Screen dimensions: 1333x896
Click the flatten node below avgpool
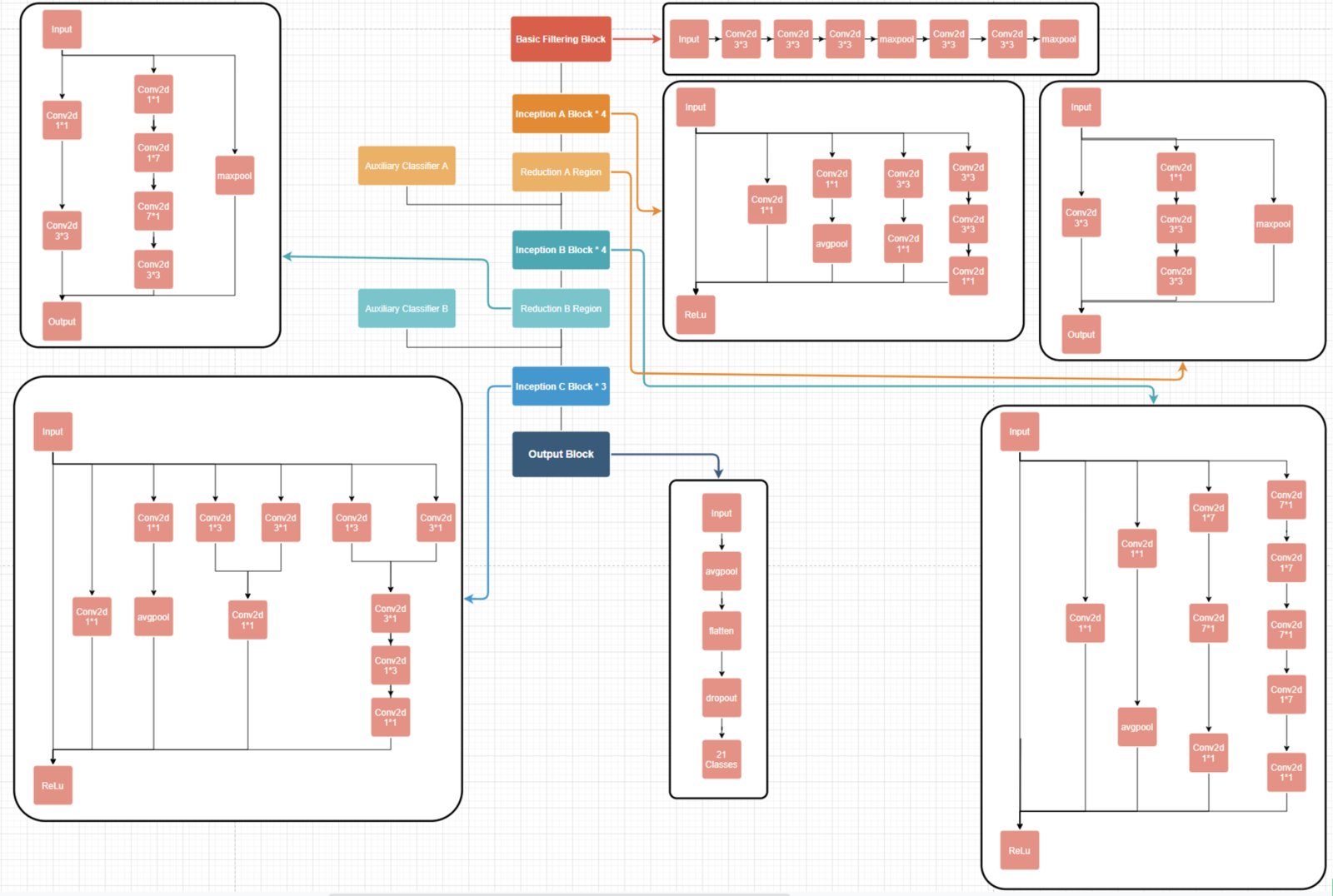coord(721,630)
